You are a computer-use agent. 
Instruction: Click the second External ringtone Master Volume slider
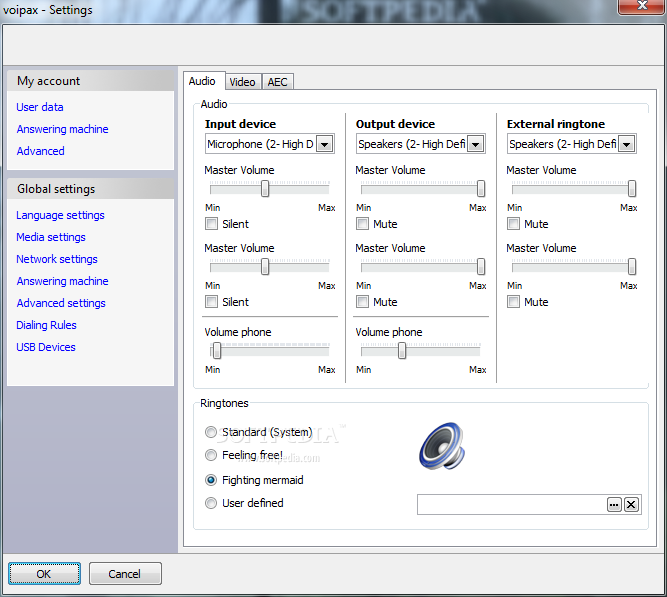click(x=572, y=267)
